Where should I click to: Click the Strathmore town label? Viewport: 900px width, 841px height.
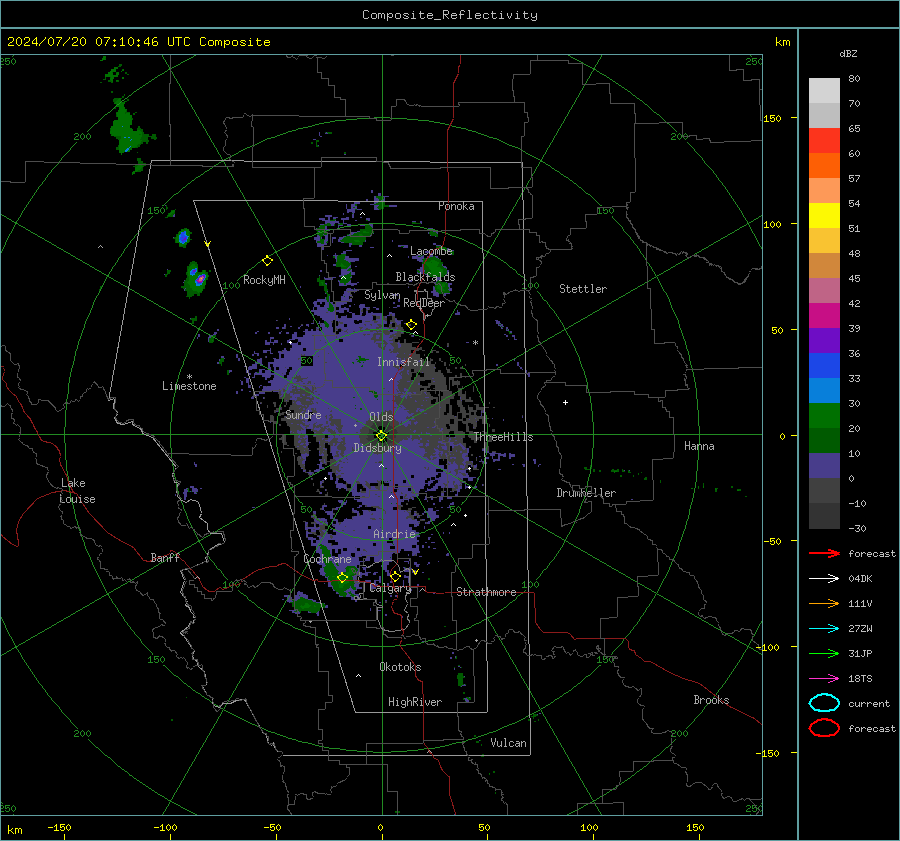(x=486, y=592)
